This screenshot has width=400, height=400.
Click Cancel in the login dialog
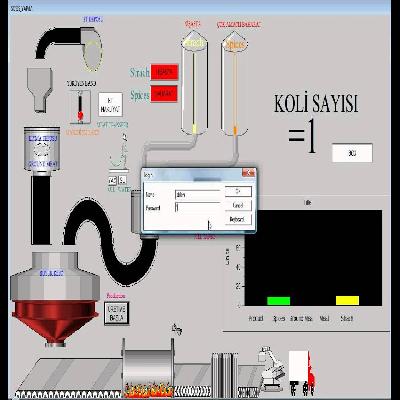point(238,205)
